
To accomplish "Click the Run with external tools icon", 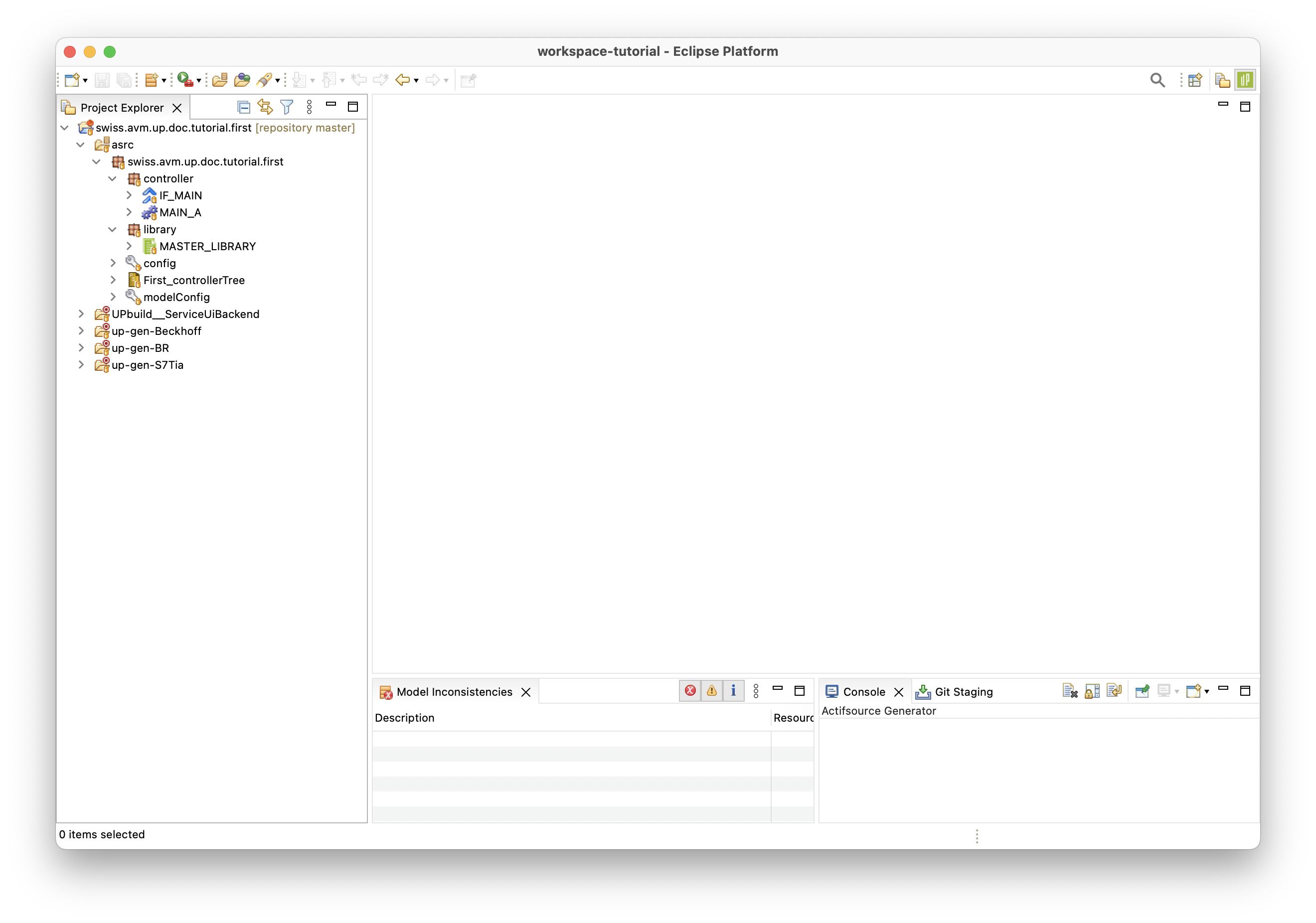I will pyautogui.click(x=184, y=80).
